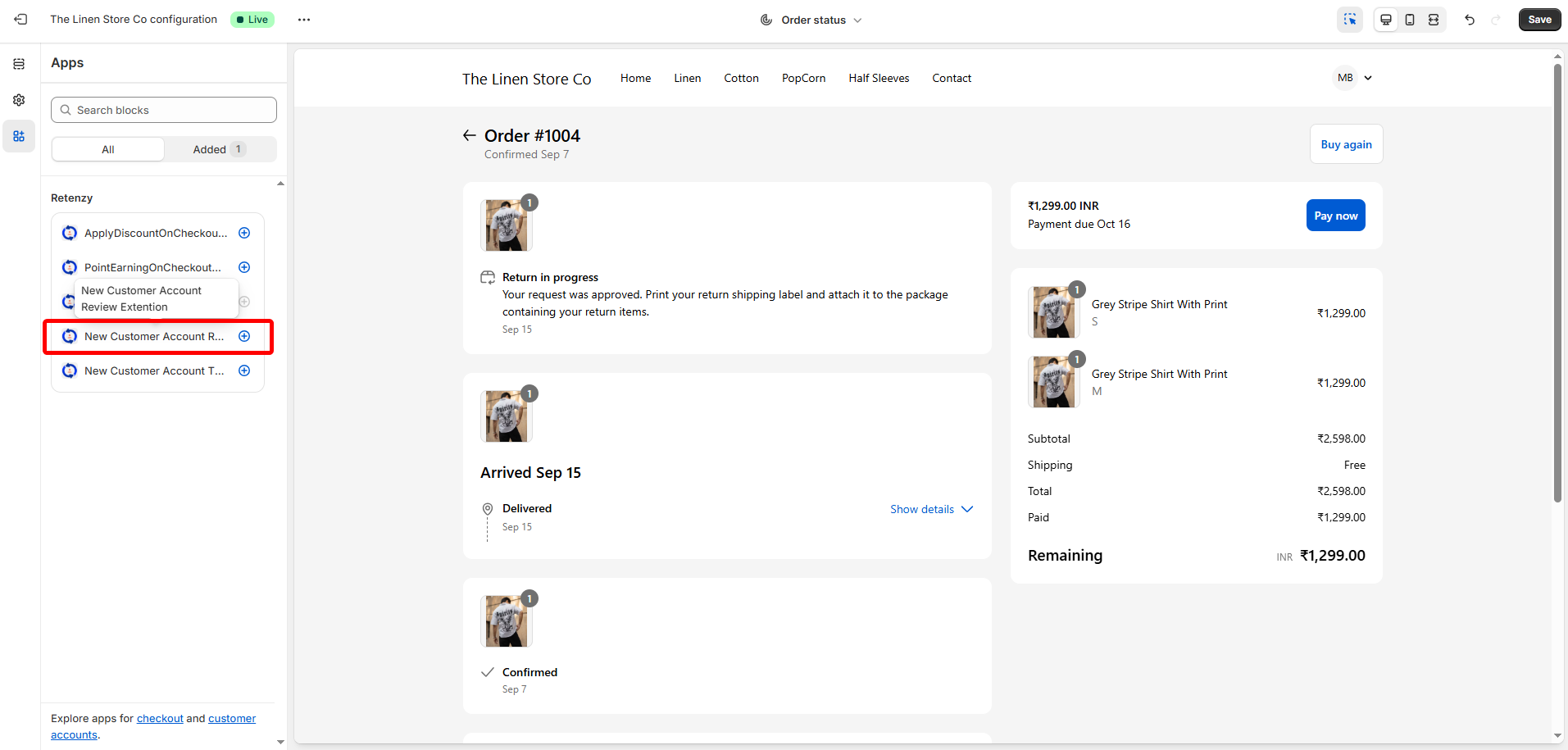
Task: Click the Search blocks field
Action: pyautogui.click(x=164, y=110)
